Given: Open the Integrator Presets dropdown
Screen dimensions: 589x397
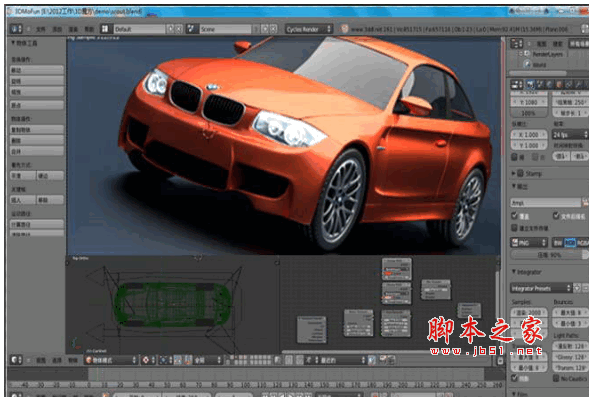Looking at the screenshot, I should [x=541, y=288].
